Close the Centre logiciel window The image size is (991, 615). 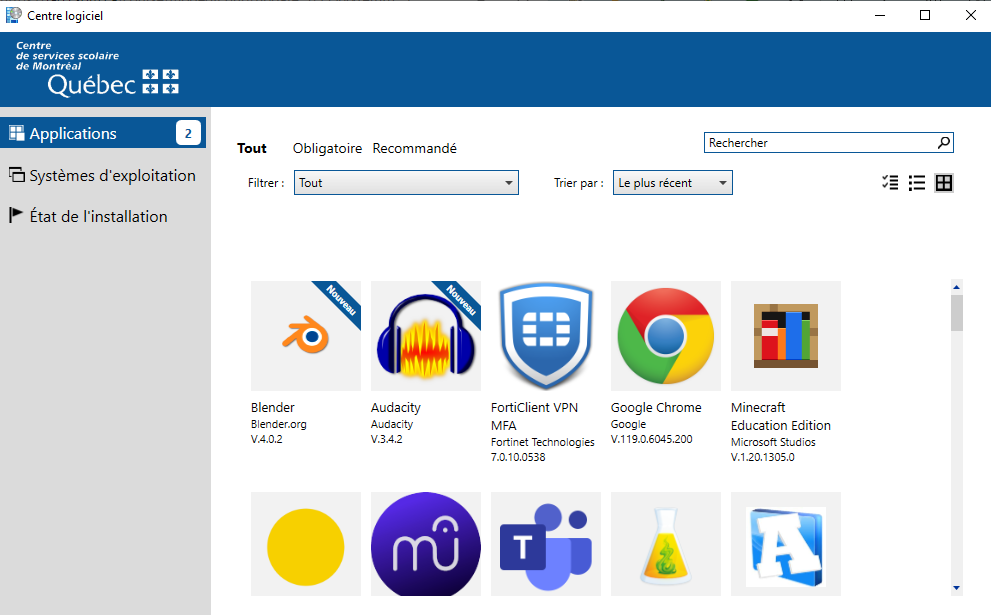(x=970, y=15)
